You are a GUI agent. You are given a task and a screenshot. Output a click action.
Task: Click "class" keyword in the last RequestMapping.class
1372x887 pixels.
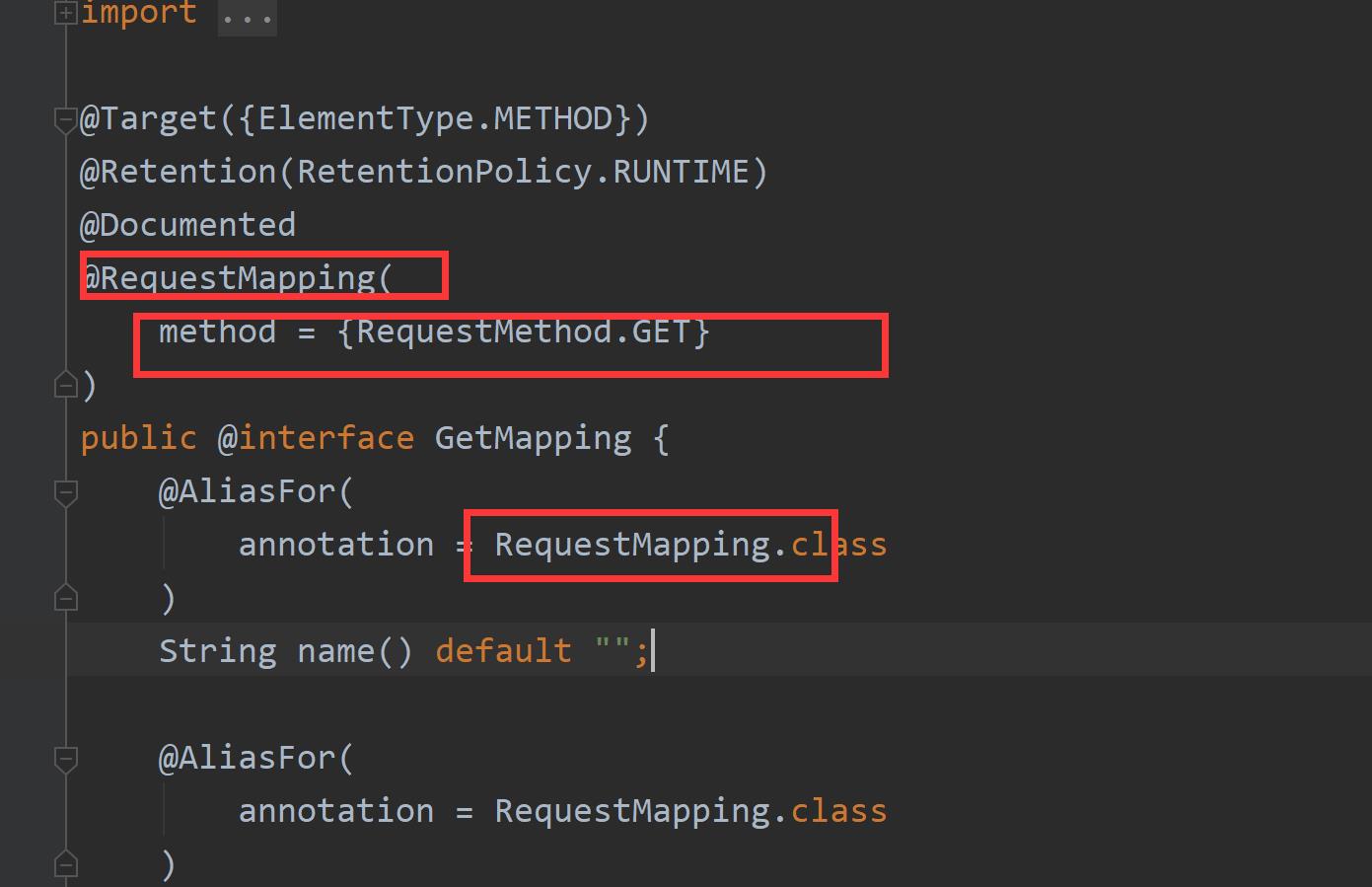[839, 811]
